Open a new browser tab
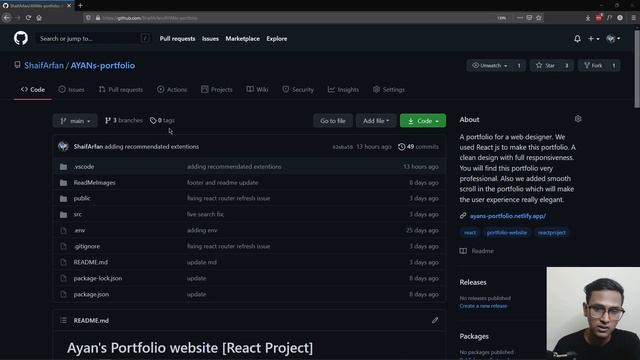The image size is (640, 360). 80,5
